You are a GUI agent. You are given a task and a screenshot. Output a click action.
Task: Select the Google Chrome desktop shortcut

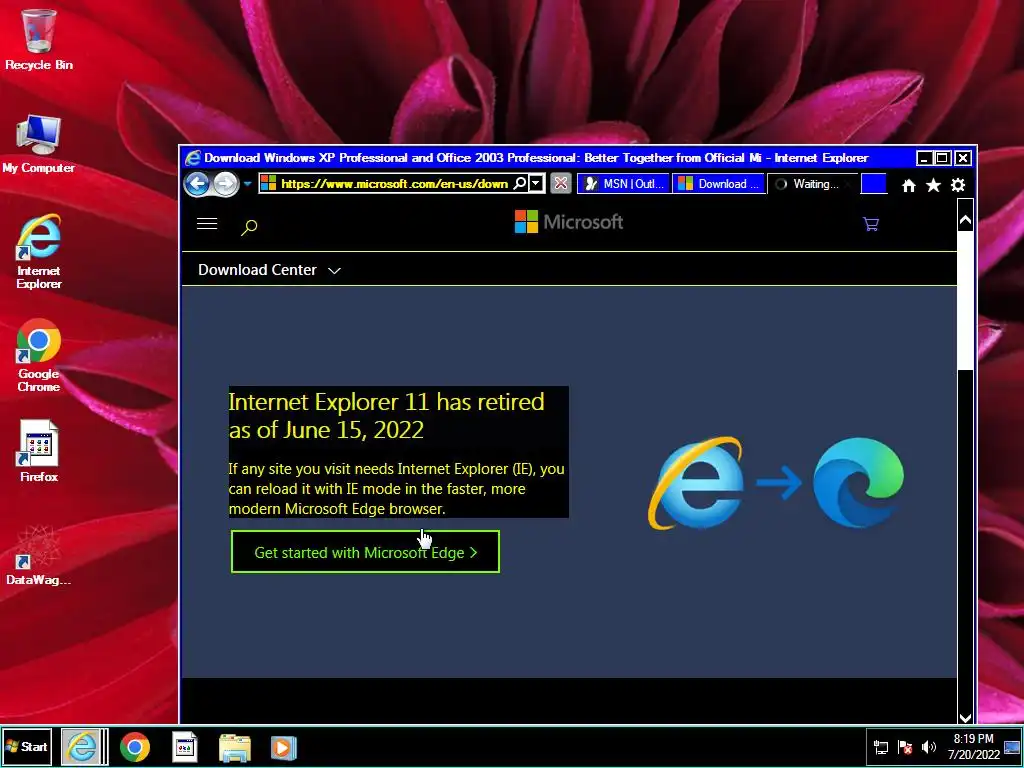click(39, 355)
